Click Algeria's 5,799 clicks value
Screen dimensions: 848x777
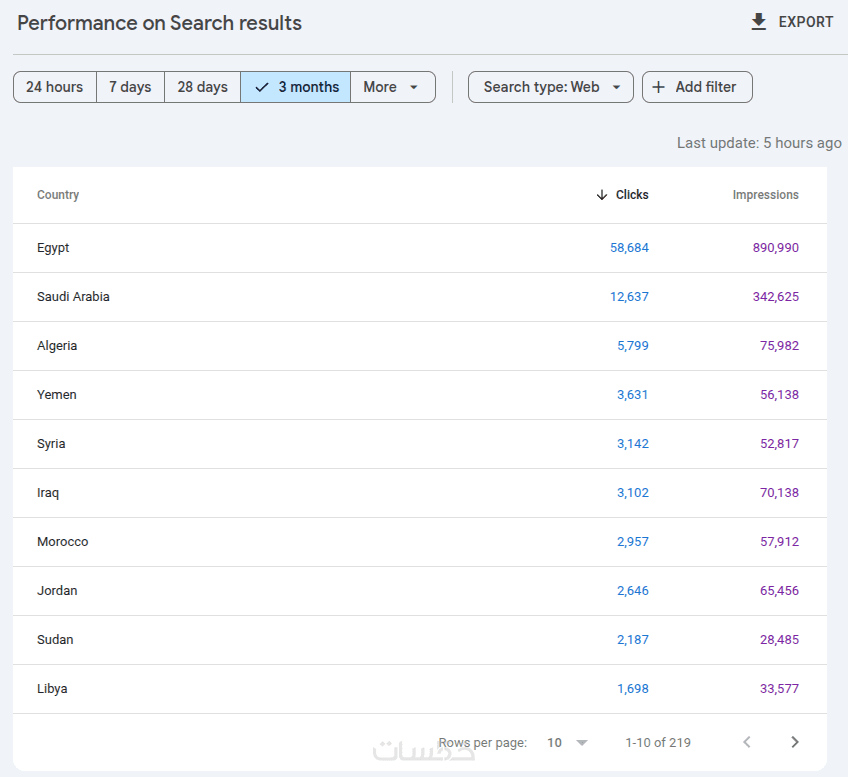(632, 346)
